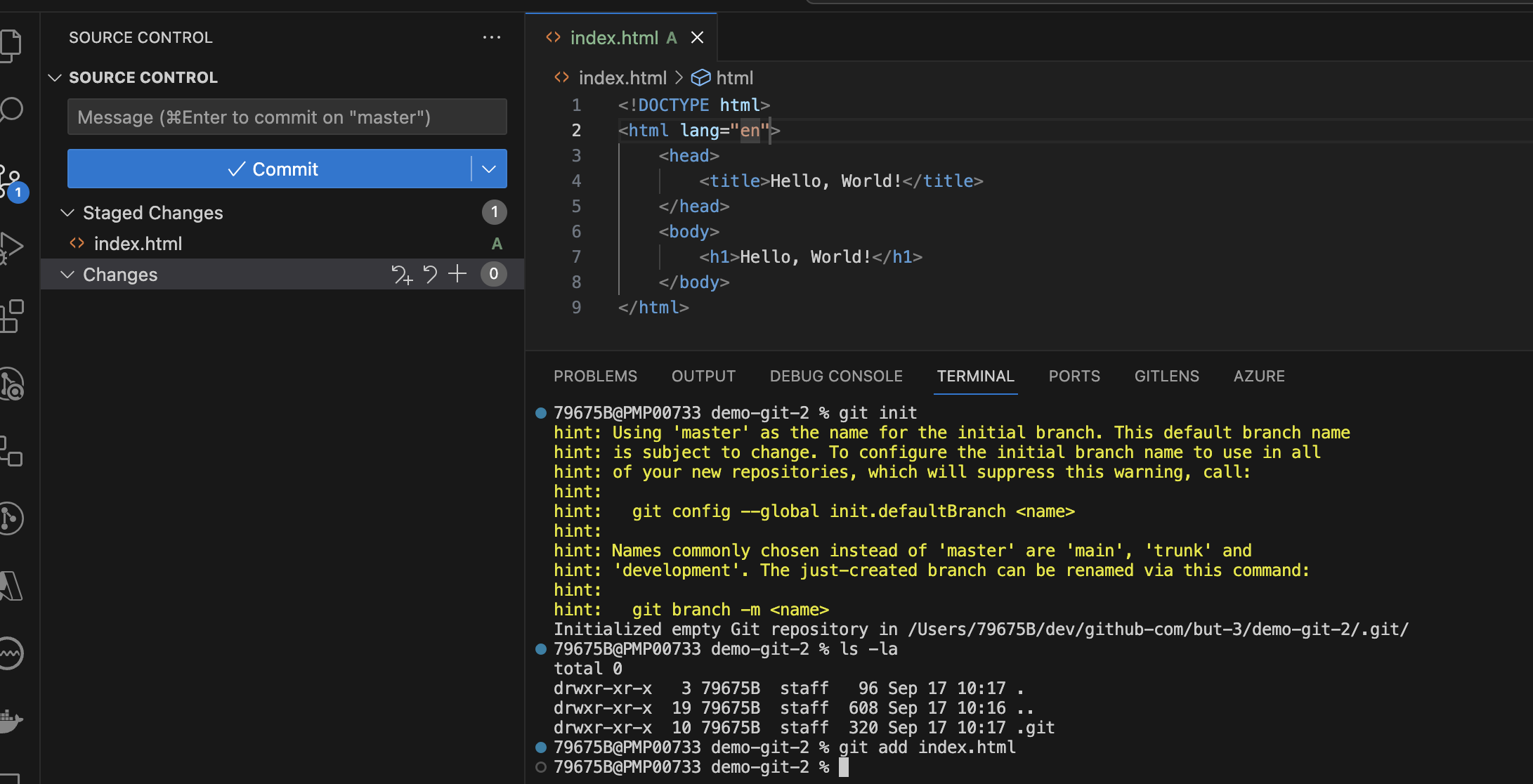Click the 'git add index.html' terminal line
The height and width of the screenshot is (784, 1533).
[785, 747]
